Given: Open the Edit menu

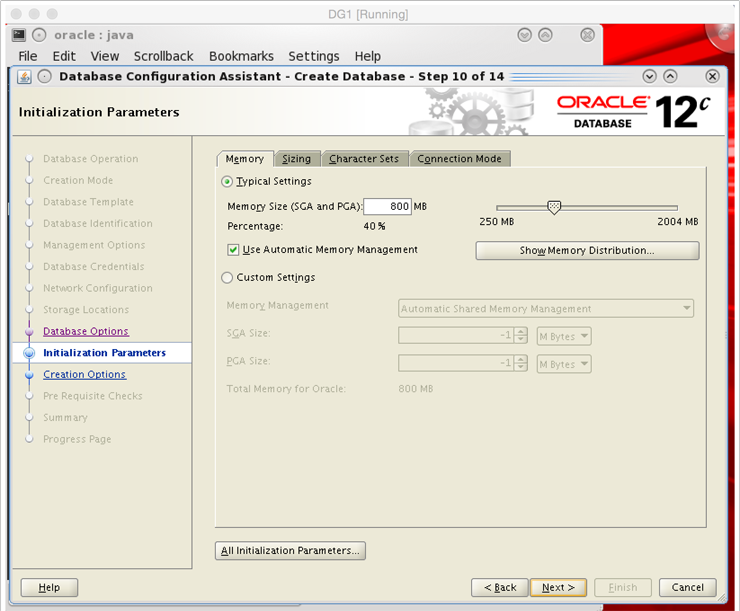Looking at the screenshot, I should pos(64,56).
